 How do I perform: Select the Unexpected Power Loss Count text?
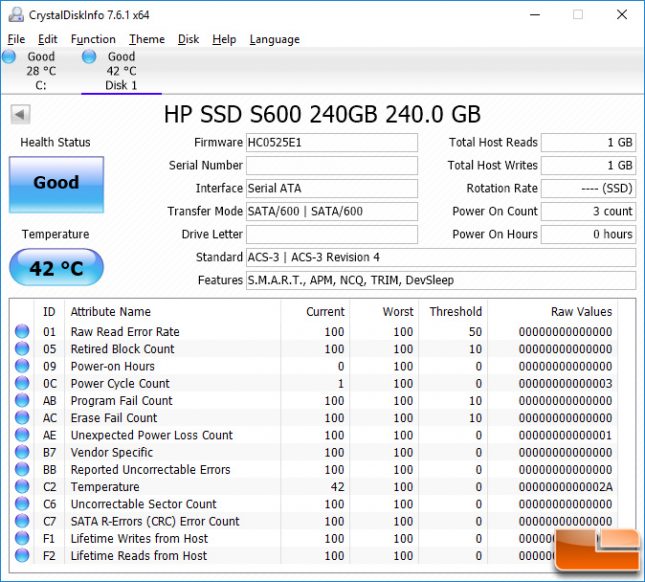tap(152, 435)
